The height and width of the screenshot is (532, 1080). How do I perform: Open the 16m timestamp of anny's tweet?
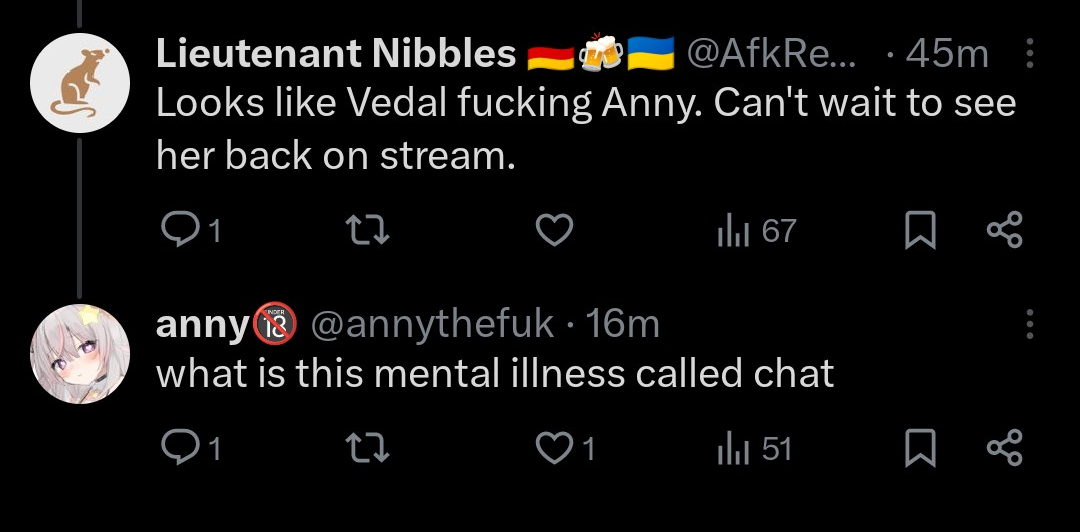tap(623, 324)
